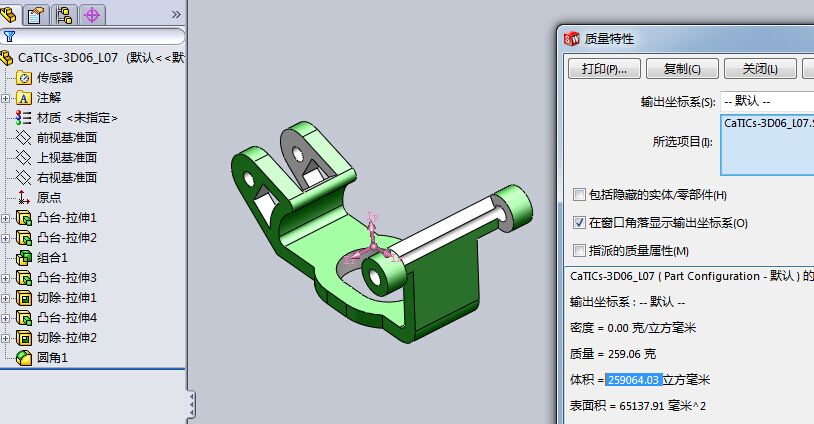The height and width of the screenshot is (424, 814).
Task: Click the filter funnel icon
Action: pyautogui.click(x=9, y=36)
